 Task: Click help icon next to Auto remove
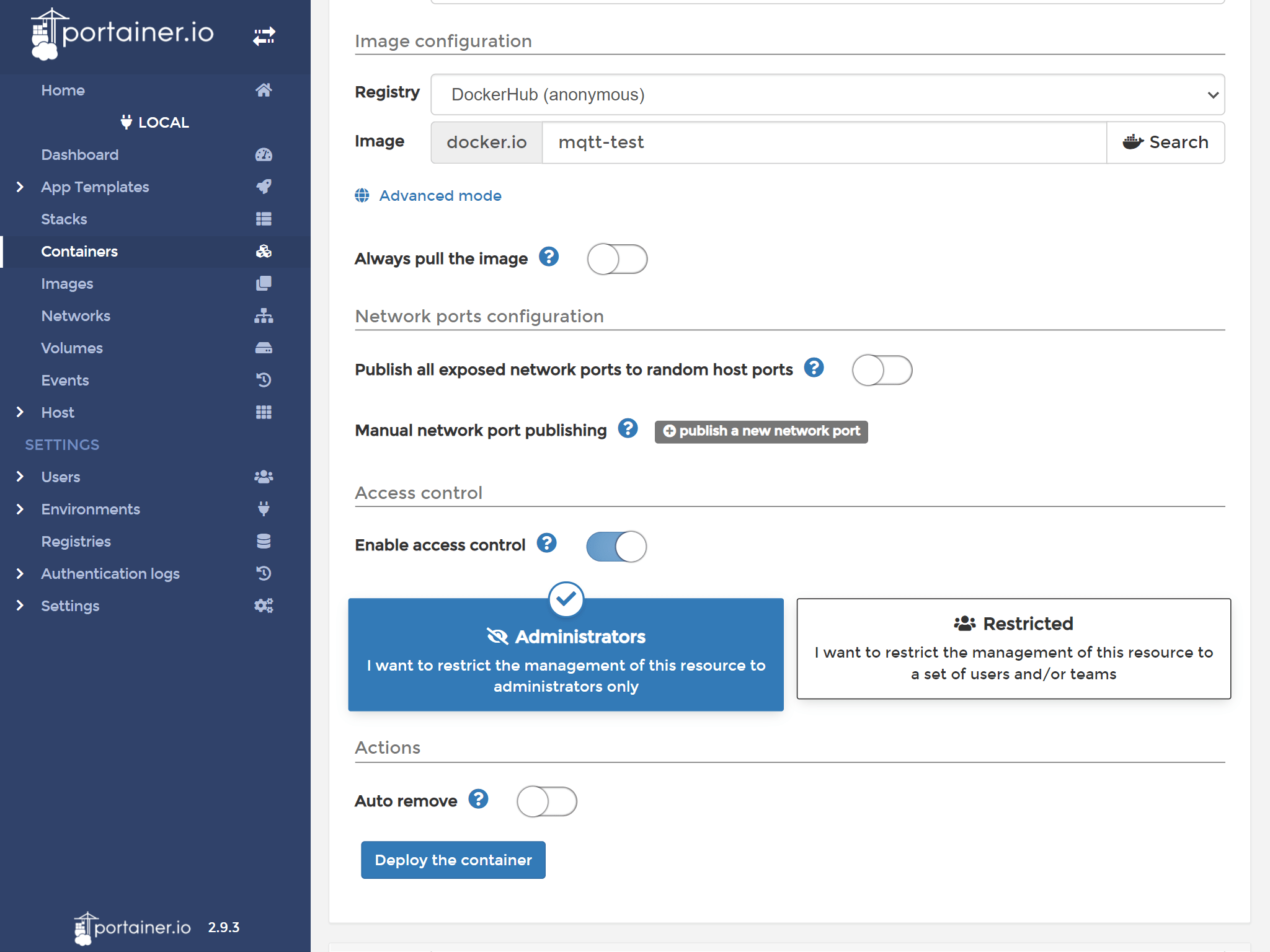(x=478, y=799)
